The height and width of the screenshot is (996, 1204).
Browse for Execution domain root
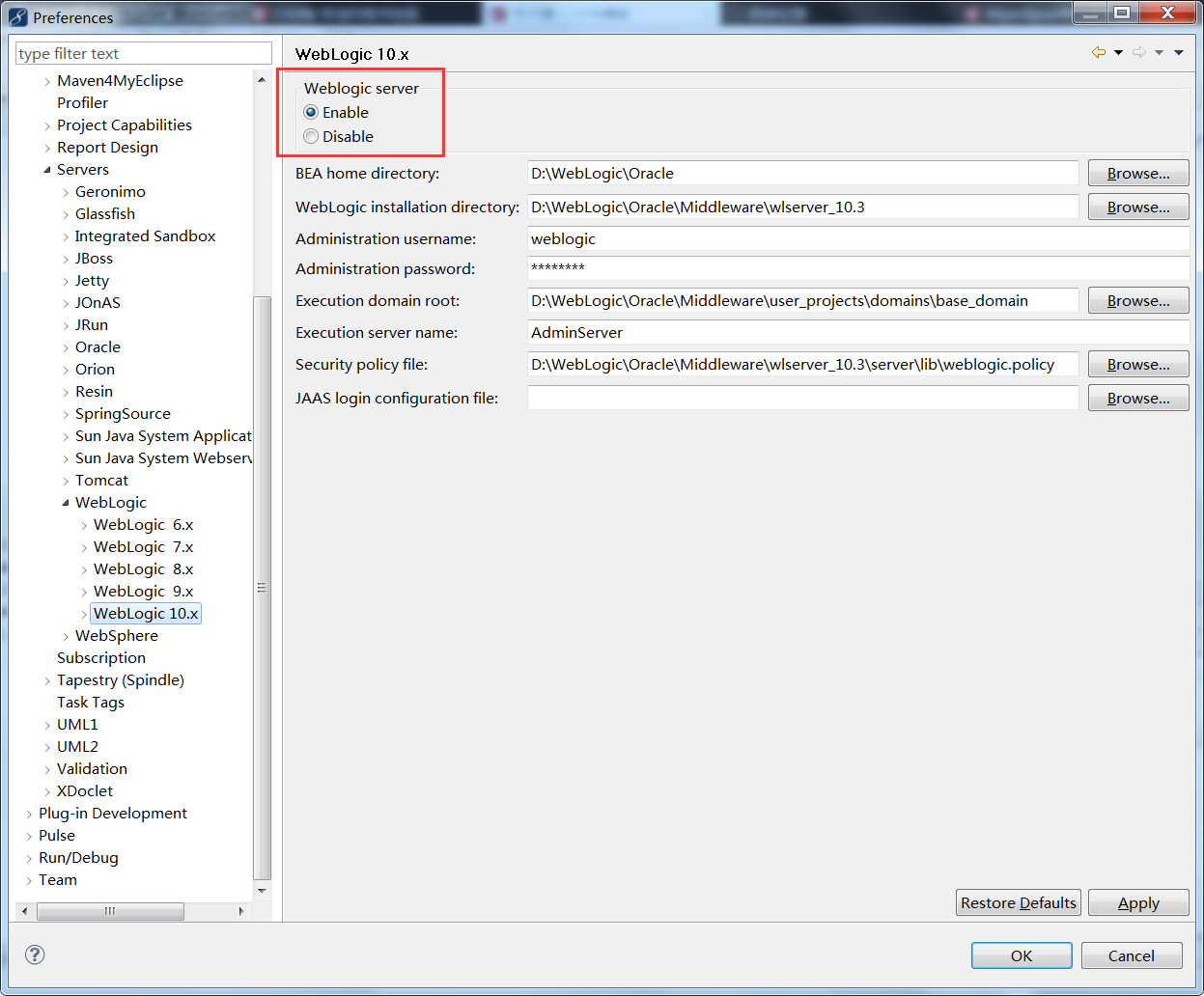point(1138,301)
